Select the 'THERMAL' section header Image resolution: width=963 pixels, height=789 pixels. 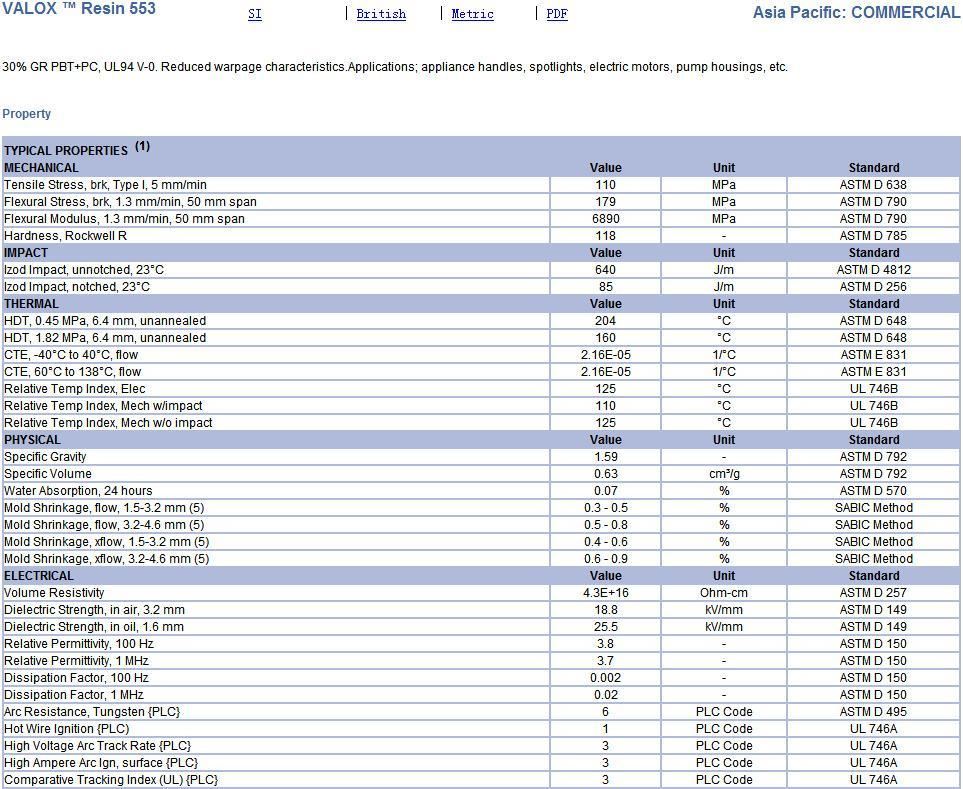tap(31, 304)
